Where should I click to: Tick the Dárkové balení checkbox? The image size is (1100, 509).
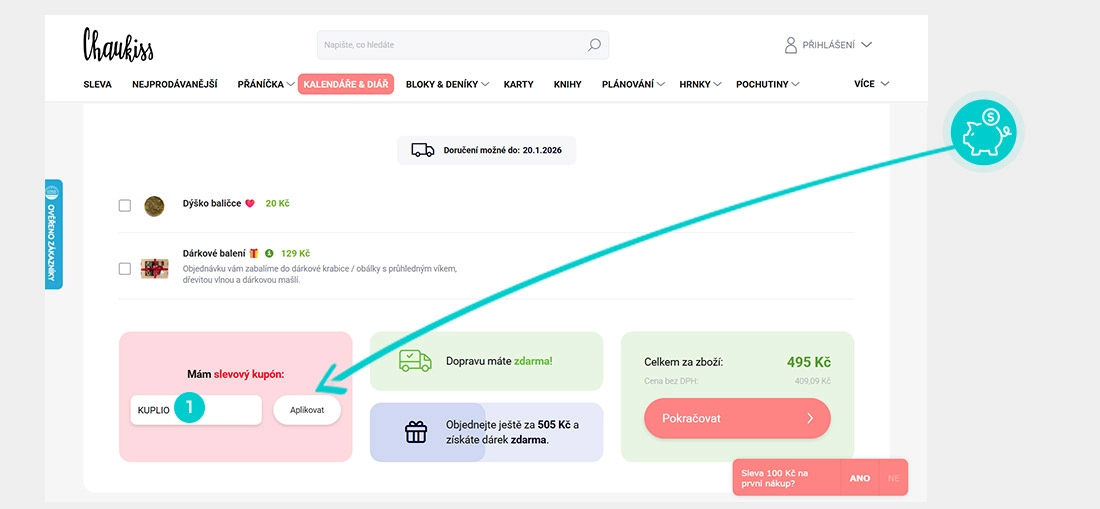tap(125, 269)
